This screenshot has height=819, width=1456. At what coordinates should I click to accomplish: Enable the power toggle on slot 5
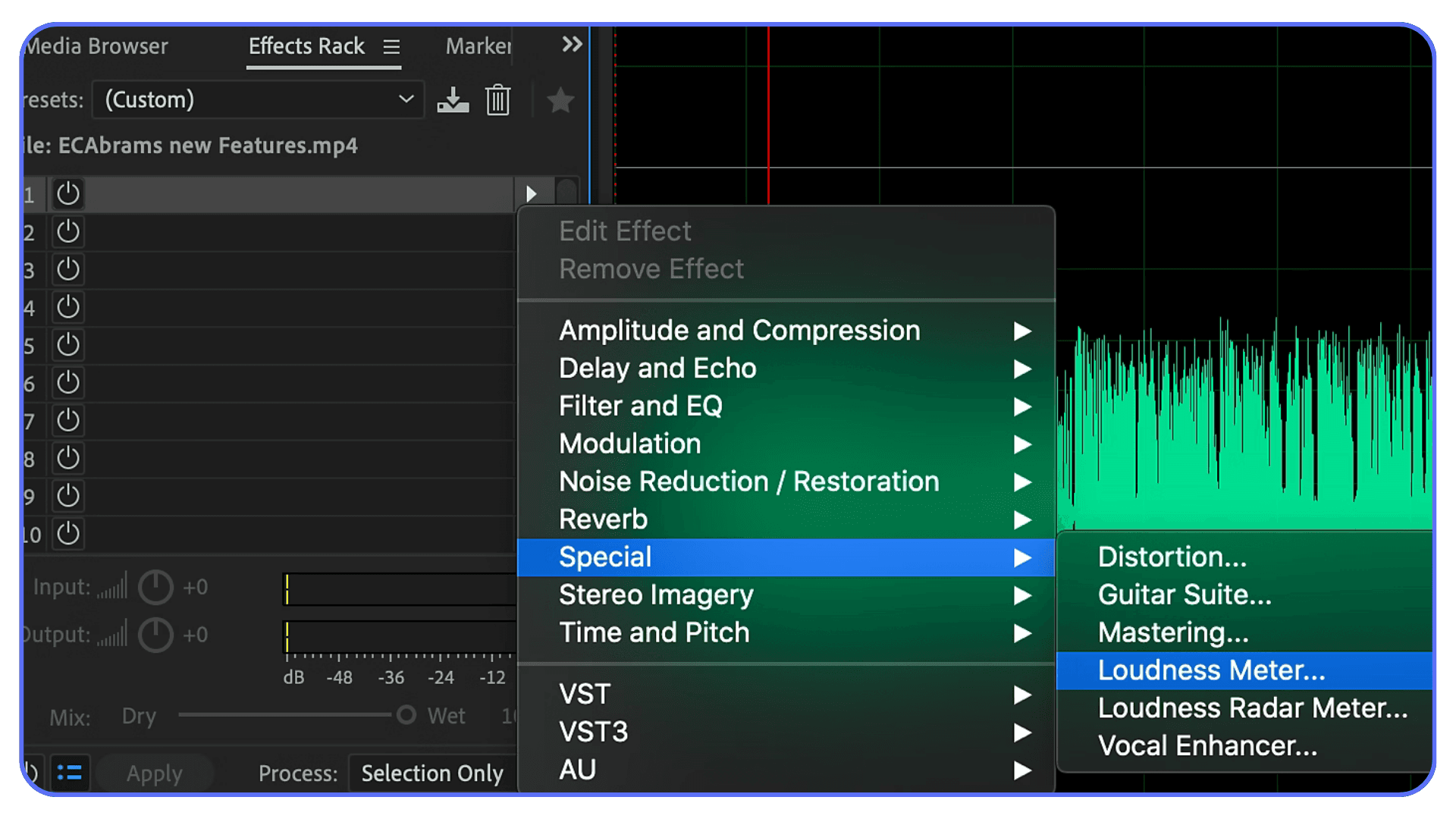coord(67,345)
